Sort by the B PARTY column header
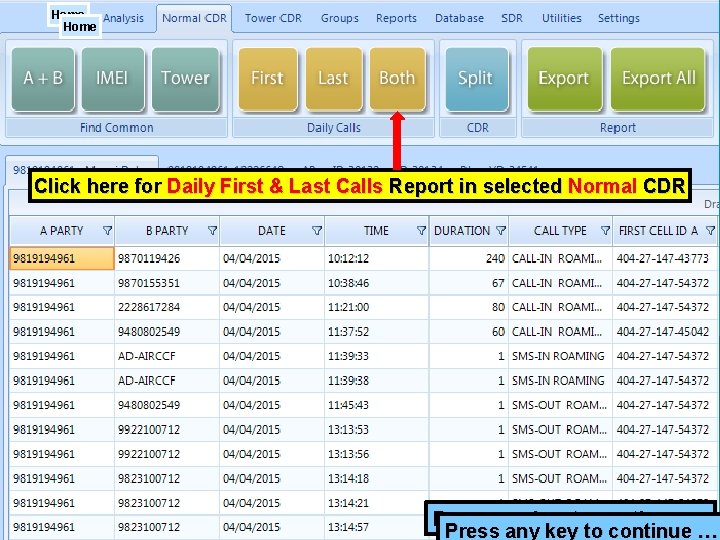Image resolution: width=720 pixels, height=540 pixels. [x=167, y=231]
